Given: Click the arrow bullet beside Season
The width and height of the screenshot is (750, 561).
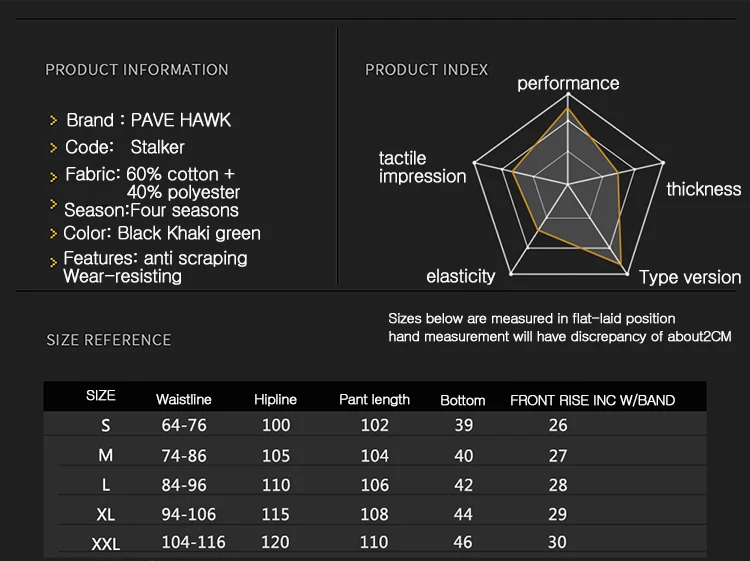Looking at the screenshot, I should (x=54, y=204).
